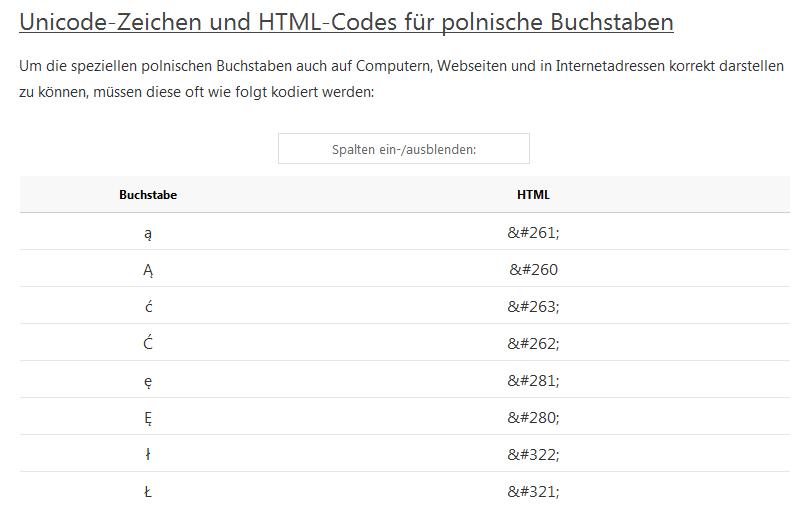Select the uppercase Ę letter cell

coord(148,417)
